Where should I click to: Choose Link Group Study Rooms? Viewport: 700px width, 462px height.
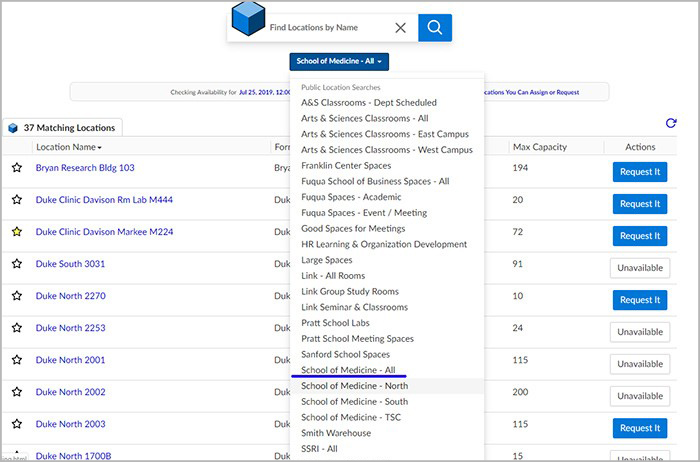pyautogui.click(x=350, y=291)
